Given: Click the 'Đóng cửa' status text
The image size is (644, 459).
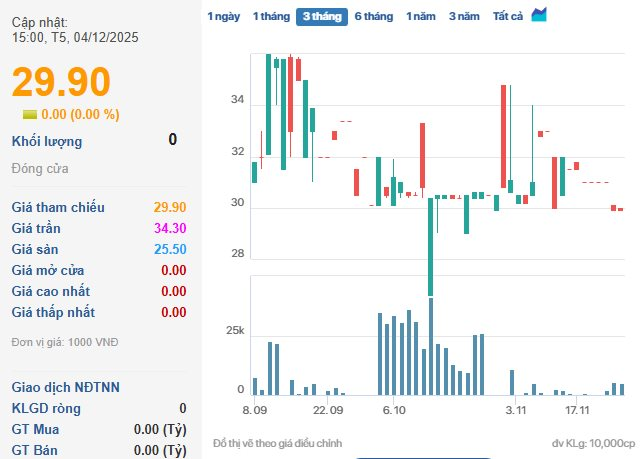Looking at the screenshot, I should click(x=40, y=168).
